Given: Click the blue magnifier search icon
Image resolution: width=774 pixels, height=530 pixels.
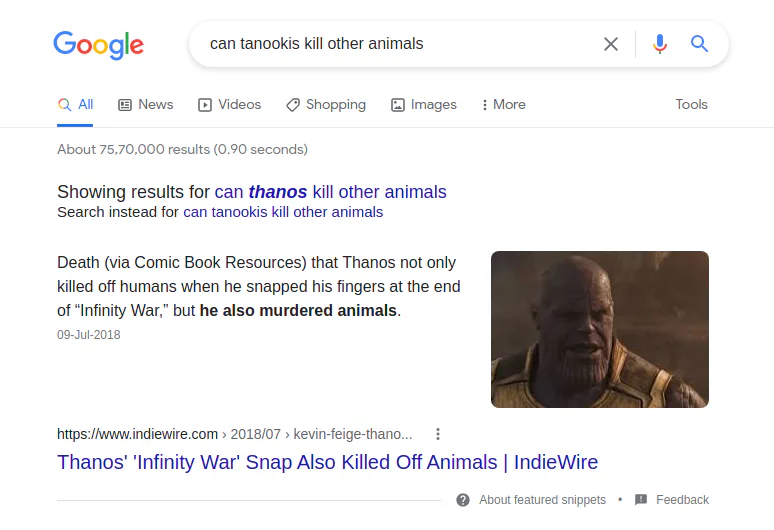Looking at the screenshot, I should point(699,44).
